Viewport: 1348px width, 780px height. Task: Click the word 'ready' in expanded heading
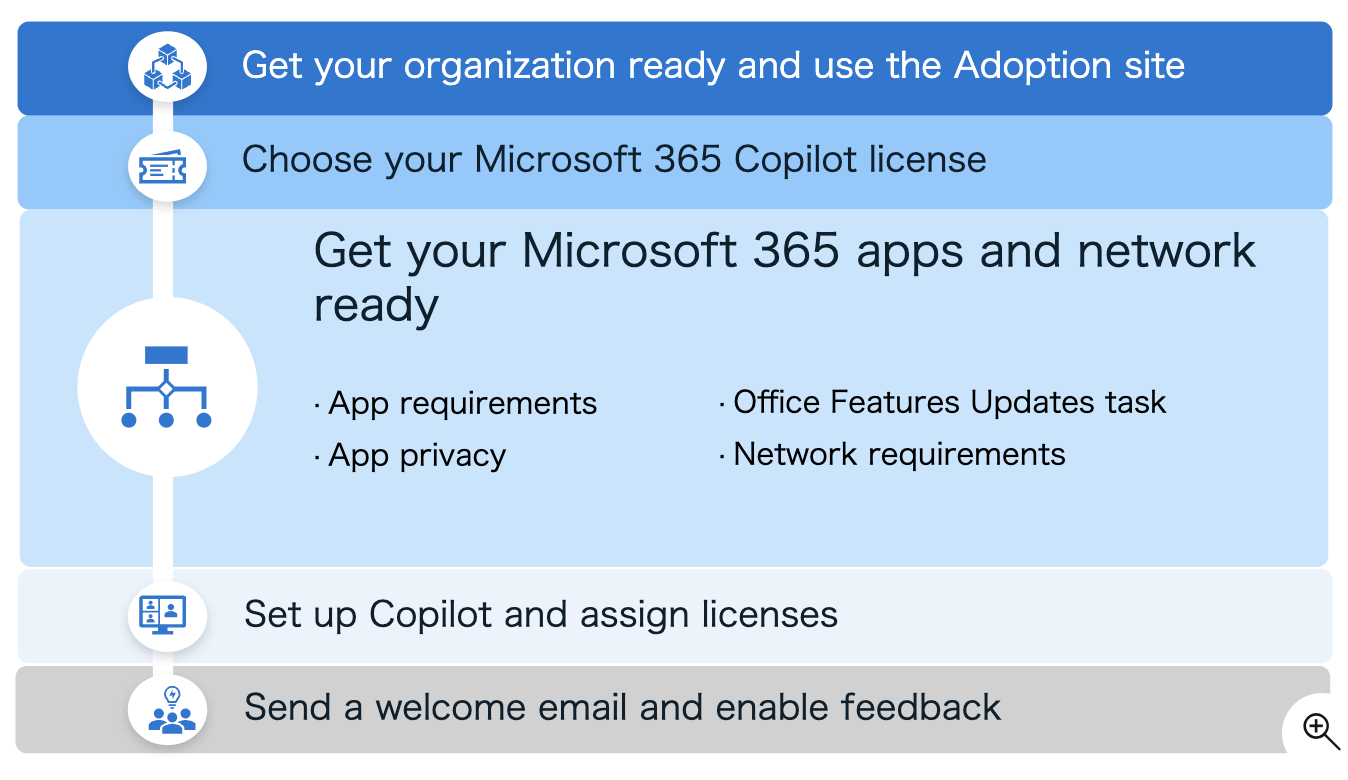(x=376, y=305)
